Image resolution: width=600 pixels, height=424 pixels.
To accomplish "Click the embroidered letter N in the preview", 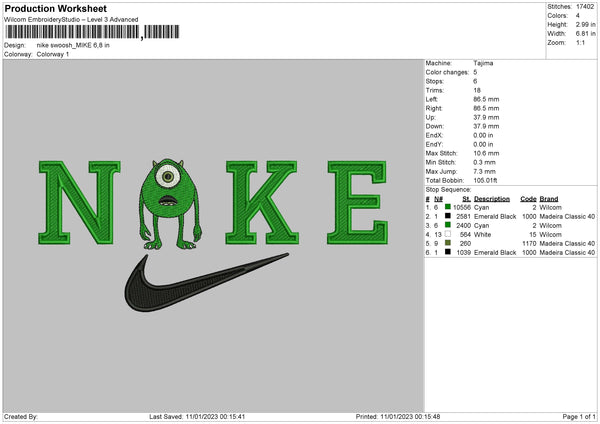I will [79, 202].
